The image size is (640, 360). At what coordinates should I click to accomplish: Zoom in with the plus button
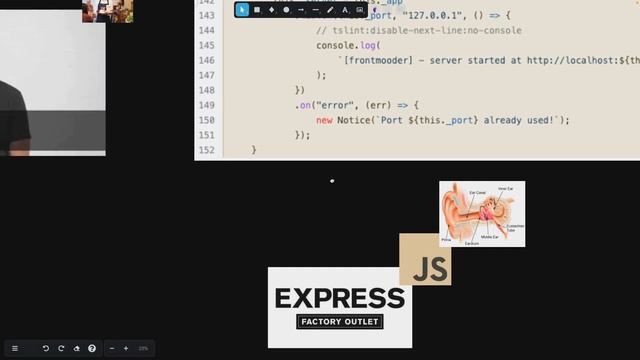tap(126, 349)
